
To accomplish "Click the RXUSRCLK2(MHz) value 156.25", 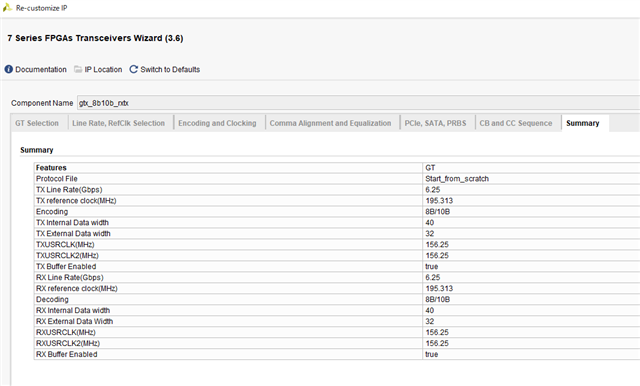I will (x=437, y=344).
